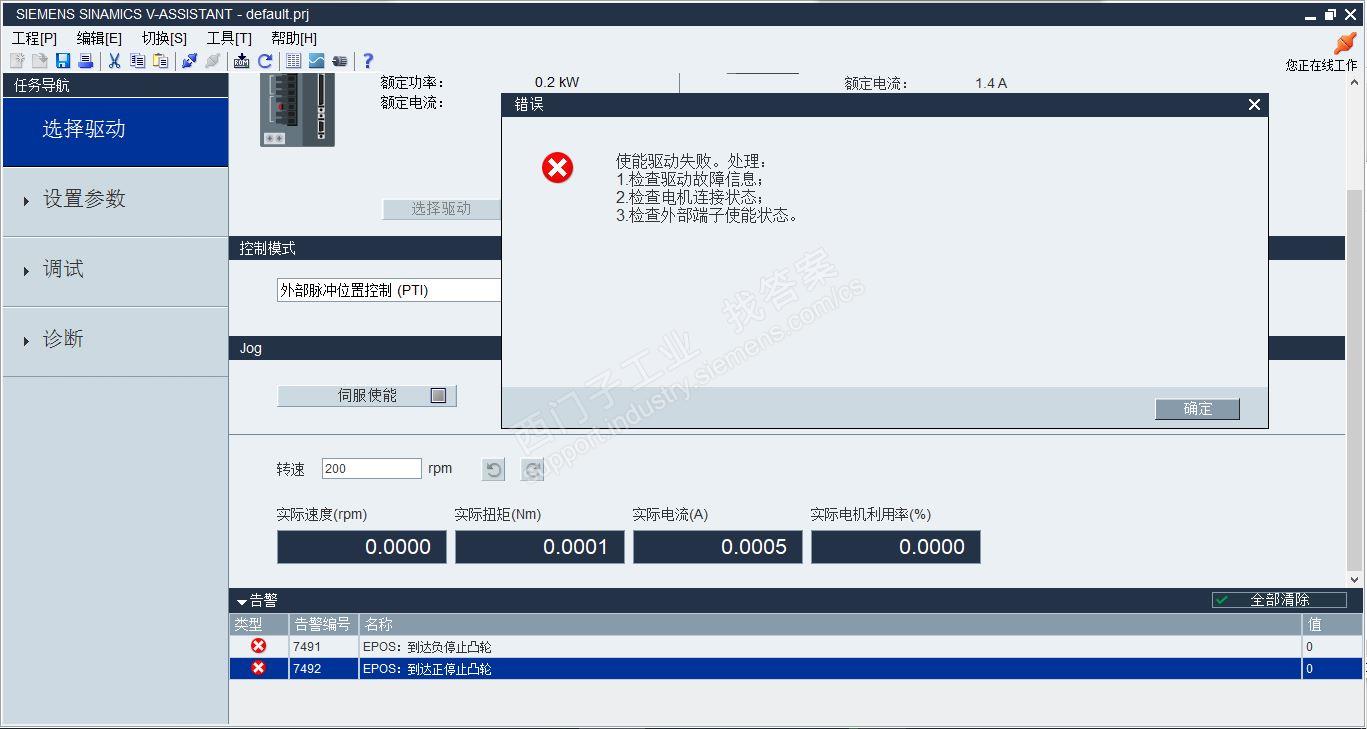
Task: Click the 告警编号 column header
Action: (324, 625)
